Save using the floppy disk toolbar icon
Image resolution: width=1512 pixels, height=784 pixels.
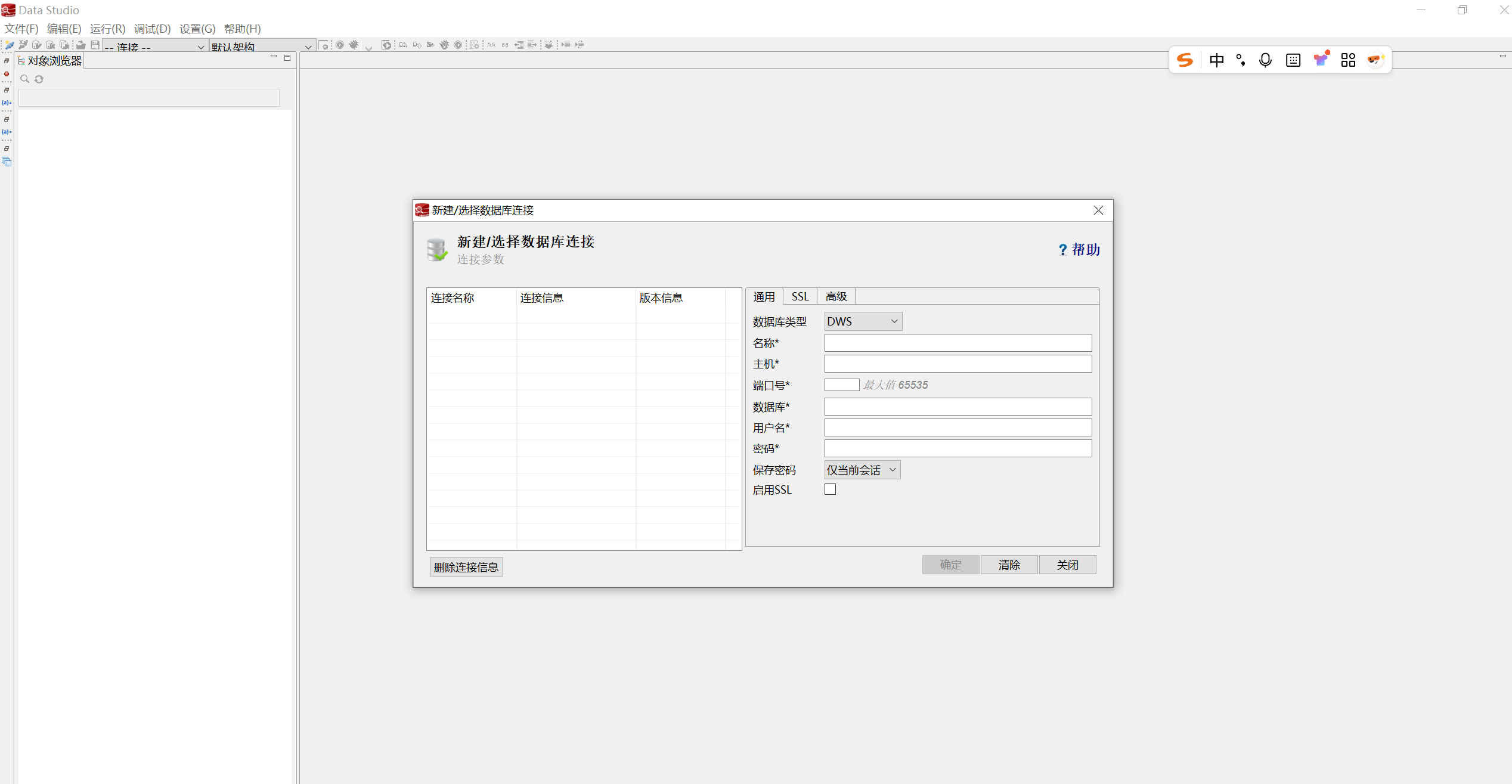[x=95, y=45]
